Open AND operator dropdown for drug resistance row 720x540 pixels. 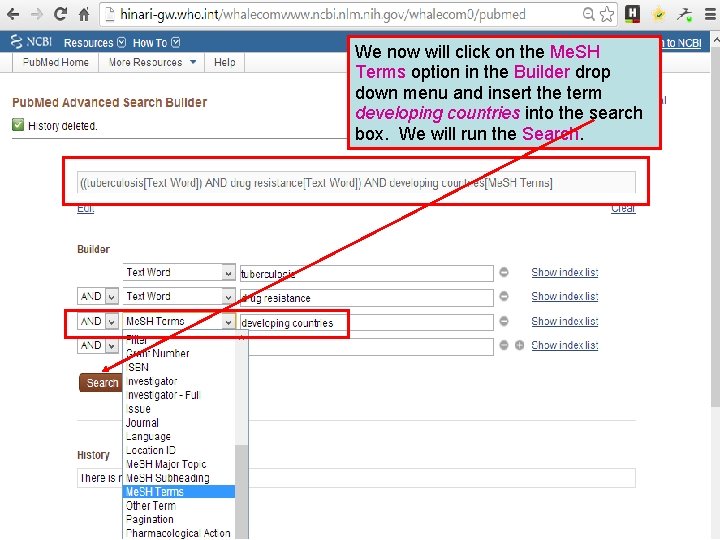(x=98, y=297)
